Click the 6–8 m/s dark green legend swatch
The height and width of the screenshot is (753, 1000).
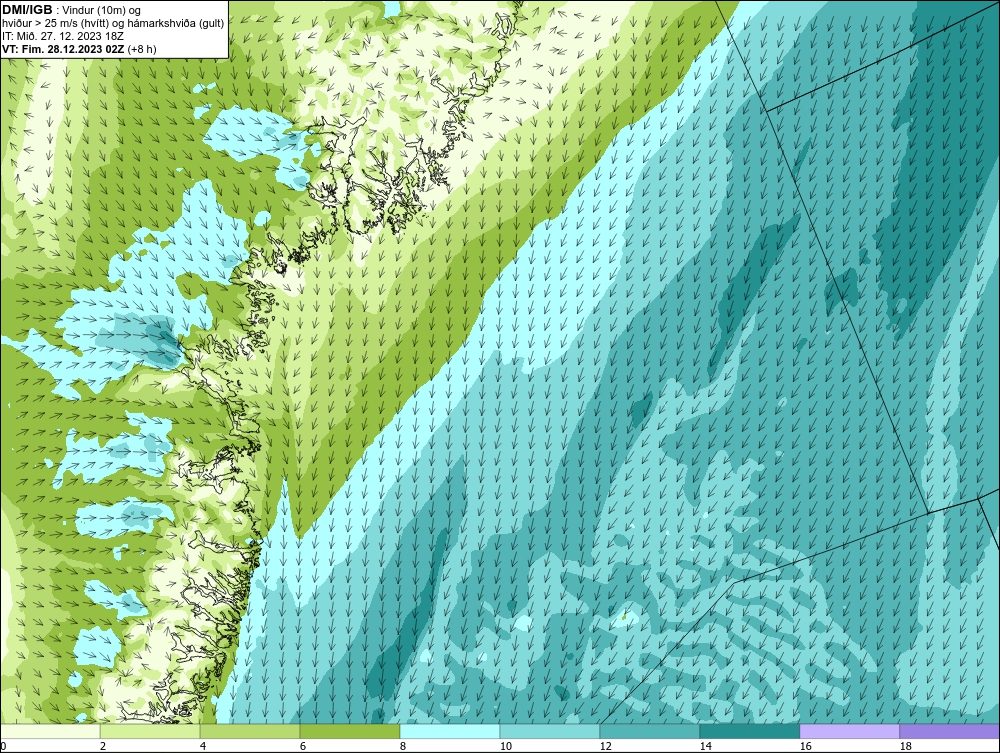coord(350,731)
